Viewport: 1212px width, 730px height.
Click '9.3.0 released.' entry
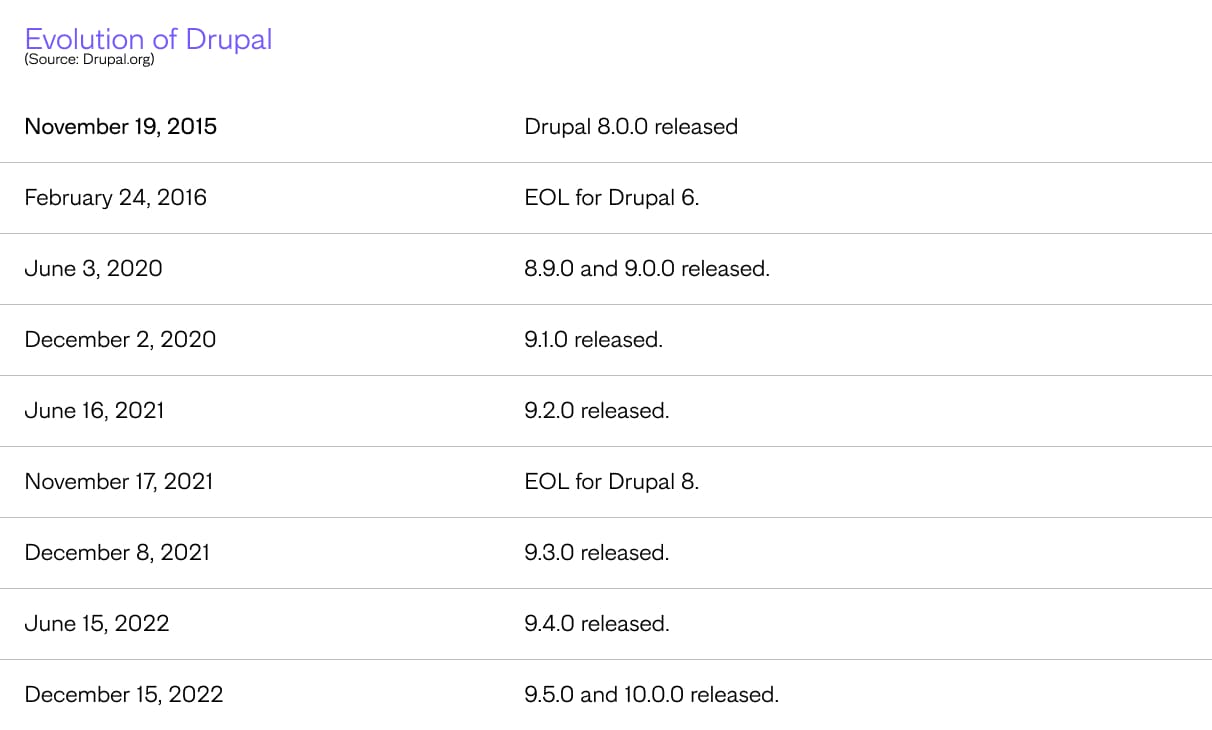[x=597, y=553]
